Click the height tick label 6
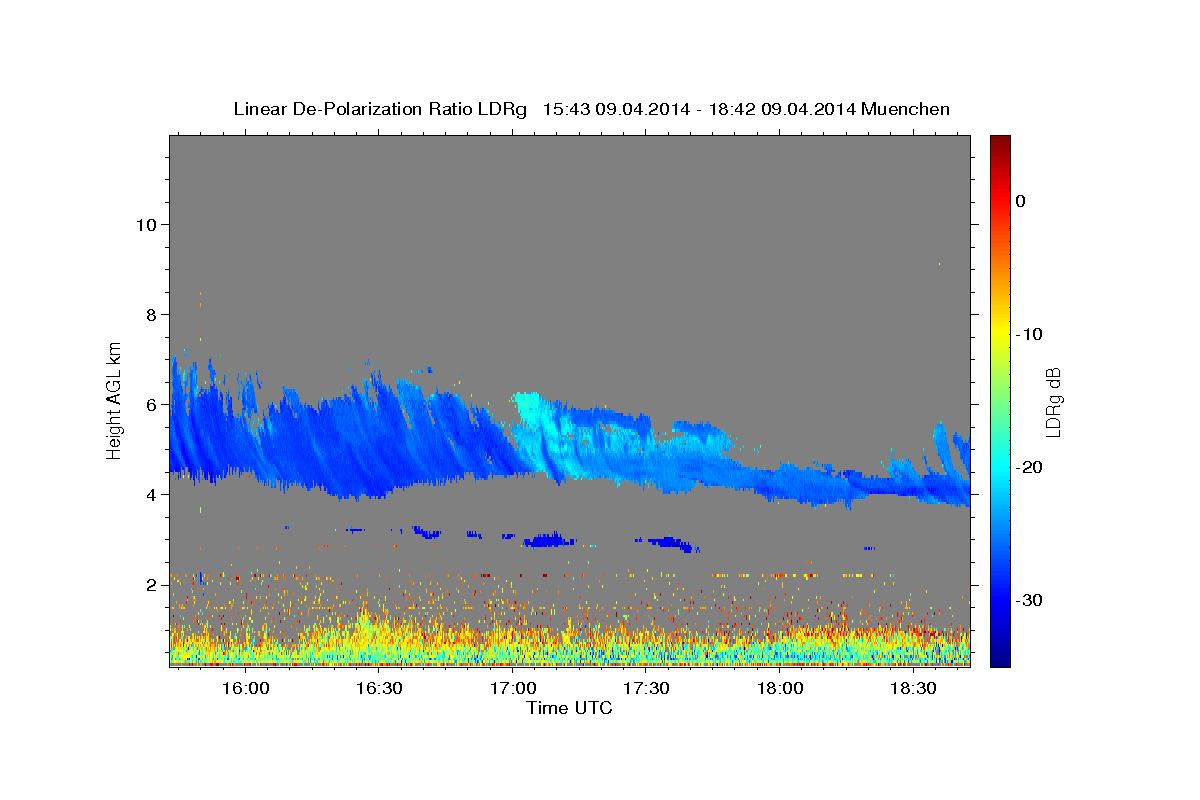 152,404
